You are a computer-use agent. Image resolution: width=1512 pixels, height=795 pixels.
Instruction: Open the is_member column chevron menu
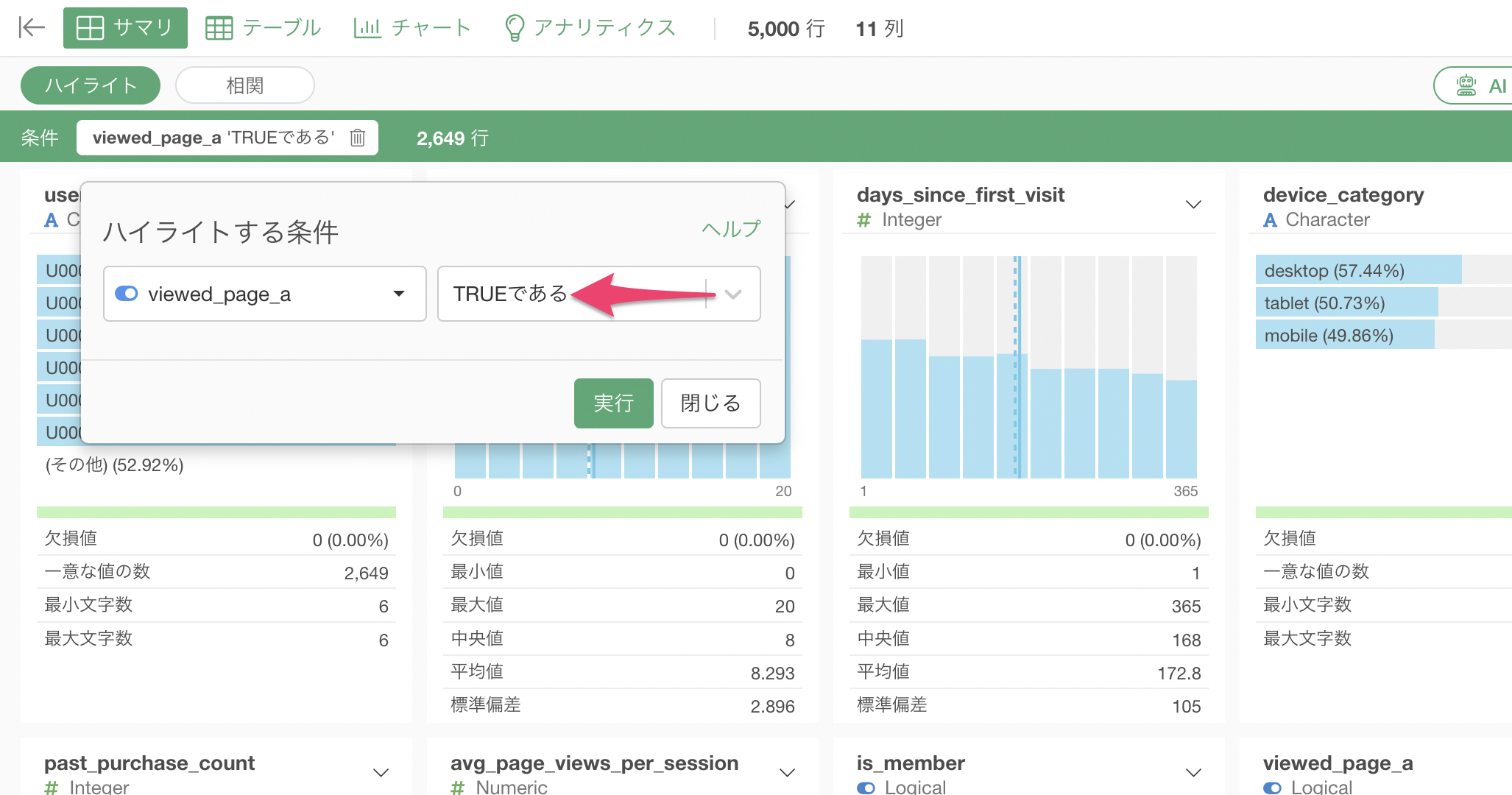point(1193,772)
